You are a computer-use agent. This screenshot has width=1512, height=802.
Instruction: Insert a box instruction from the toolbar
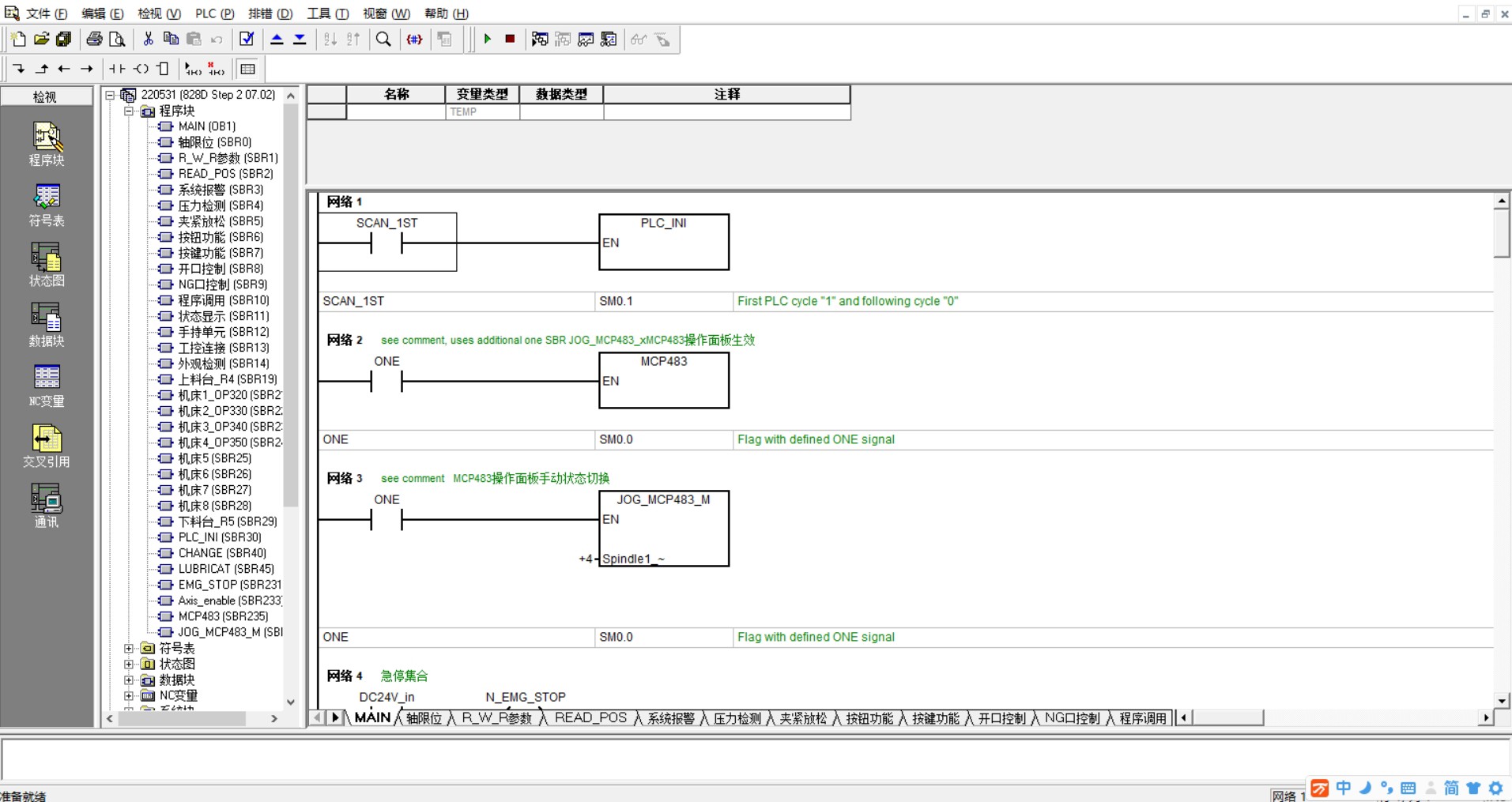click(163, 69)
